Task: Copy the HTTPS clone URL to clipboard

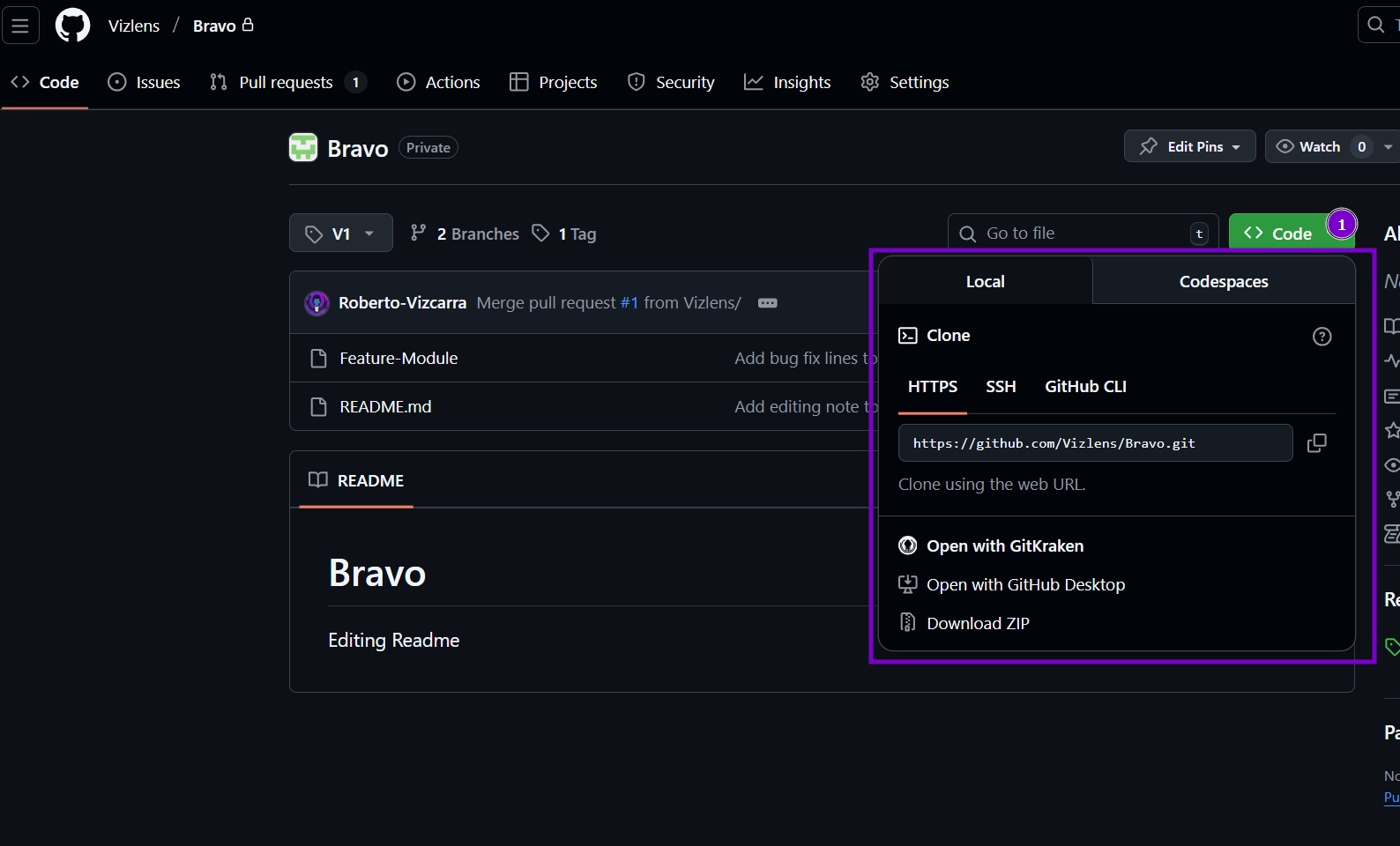Action: (x=1316, y=443)
